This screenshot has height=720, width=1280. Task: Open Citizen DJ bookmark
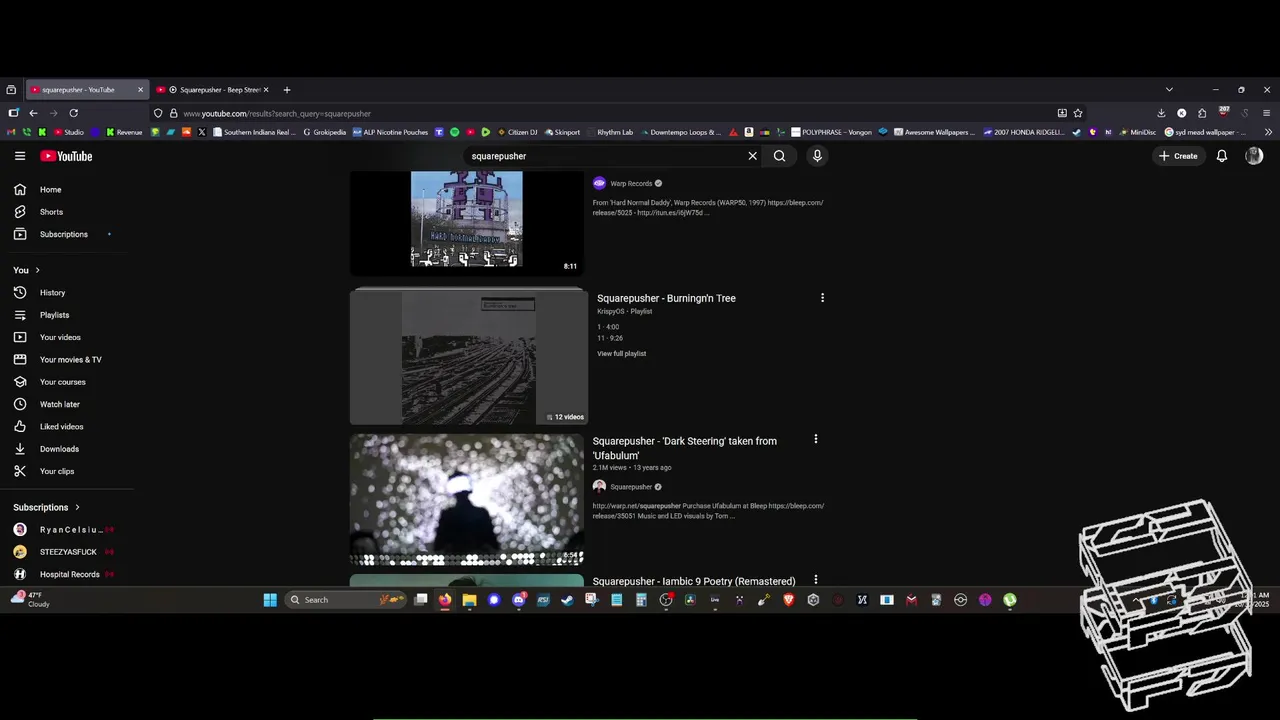(x=517, y=132)
